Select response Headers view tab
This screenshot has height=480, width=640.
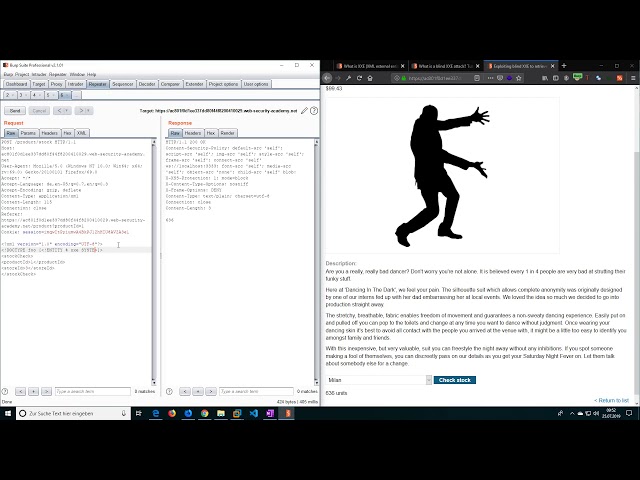(193, 133)
